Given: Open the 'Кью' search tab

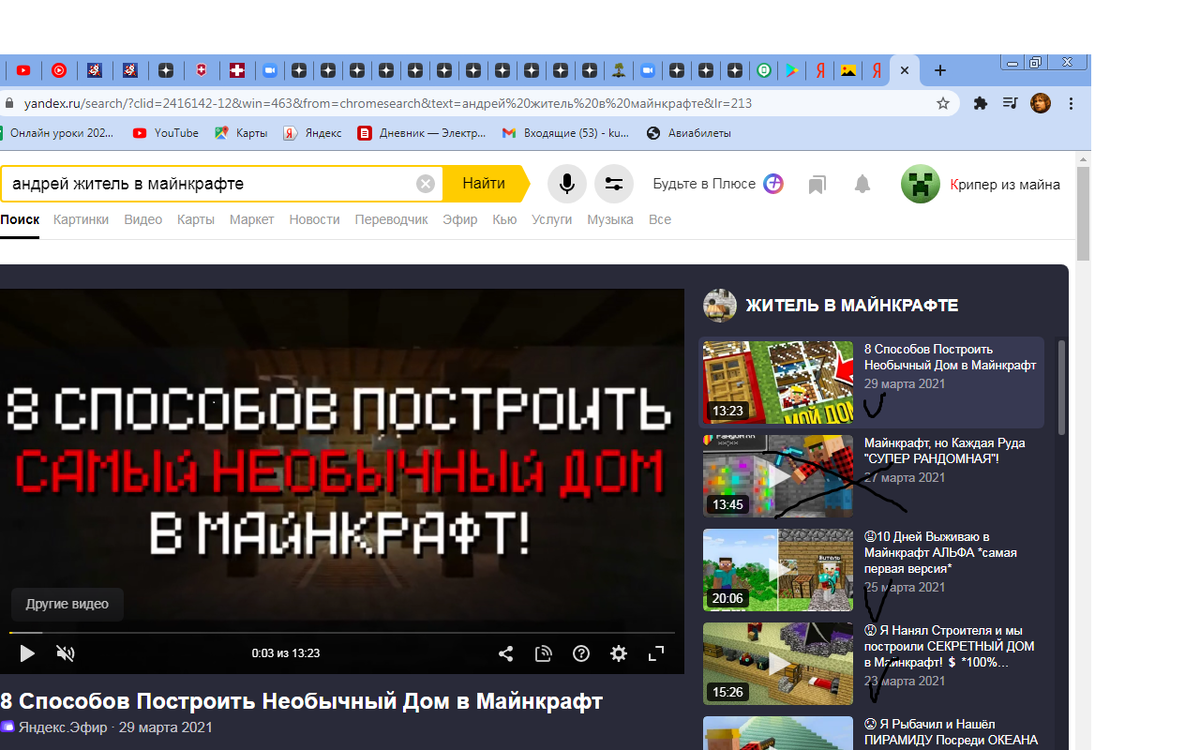Looking at the screenshot, I should (505, 219).
